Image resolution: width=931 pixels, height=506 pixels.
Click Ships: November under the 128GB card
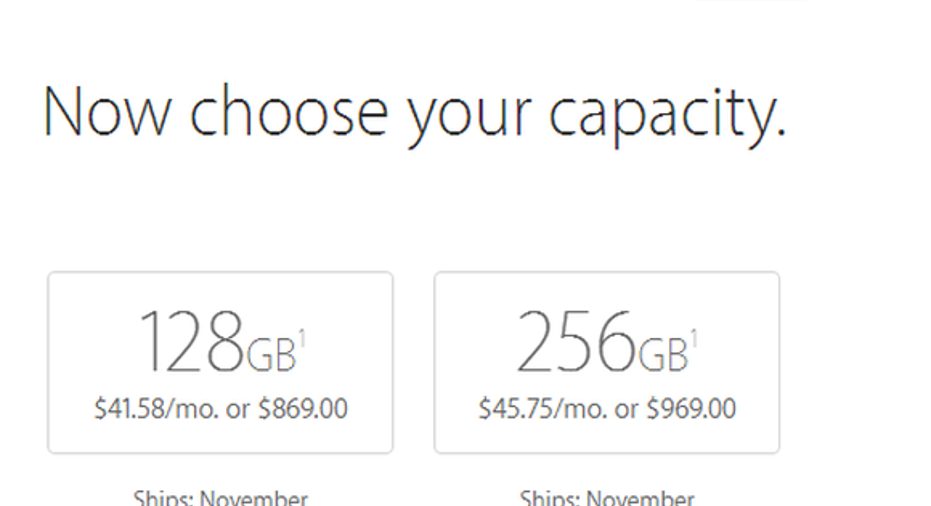point(220,497)
